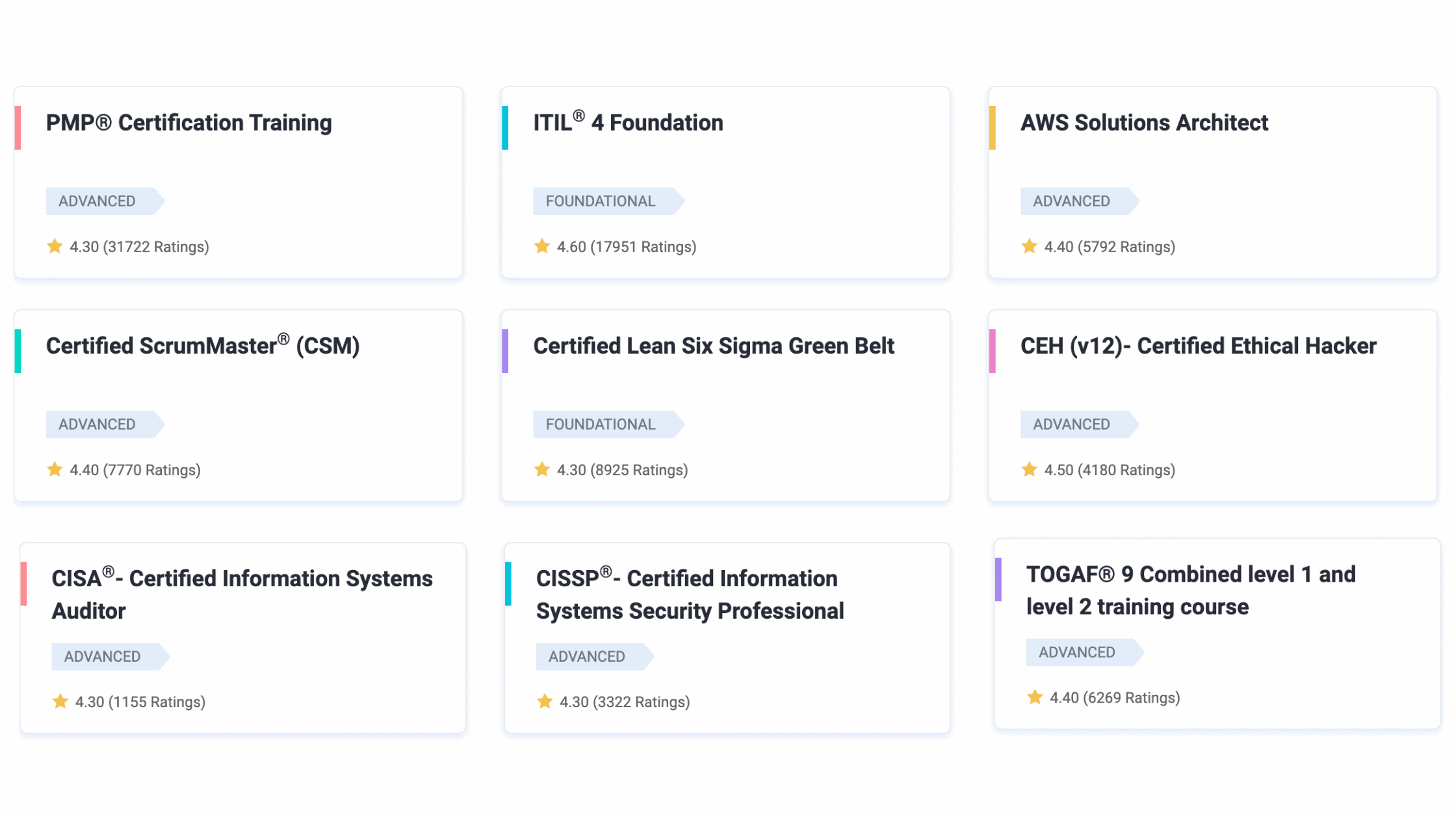Image resolution: width=1456 pixels, height=819 pixels.
Task: Click the star icon on the AWS Solutions Architect card
Action: (1029, 246)
